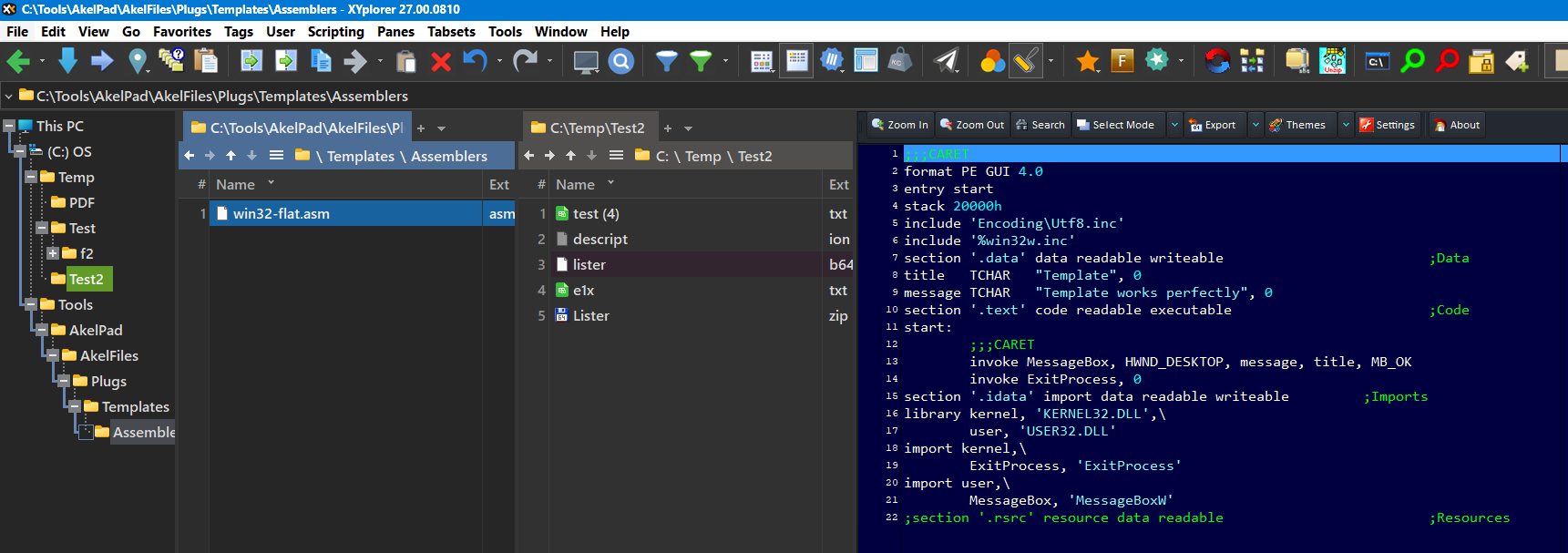This screenshot has height=553, width=1568.
Task: Click the KG weight icon
Action: [x=900, y=61]
